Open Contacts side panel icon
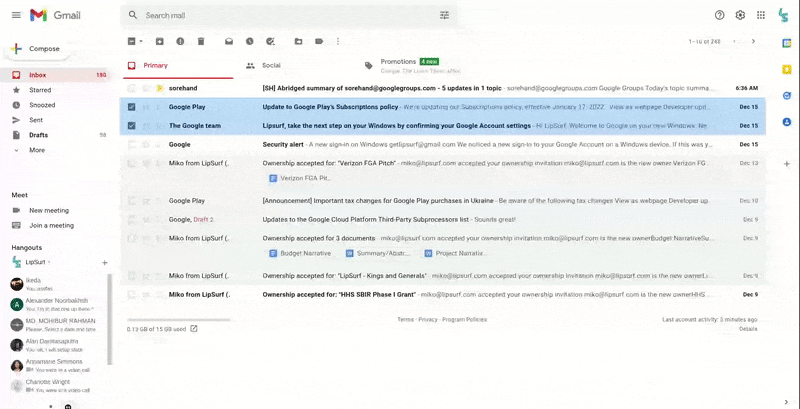The image size is (800, 409). point(787,122)
